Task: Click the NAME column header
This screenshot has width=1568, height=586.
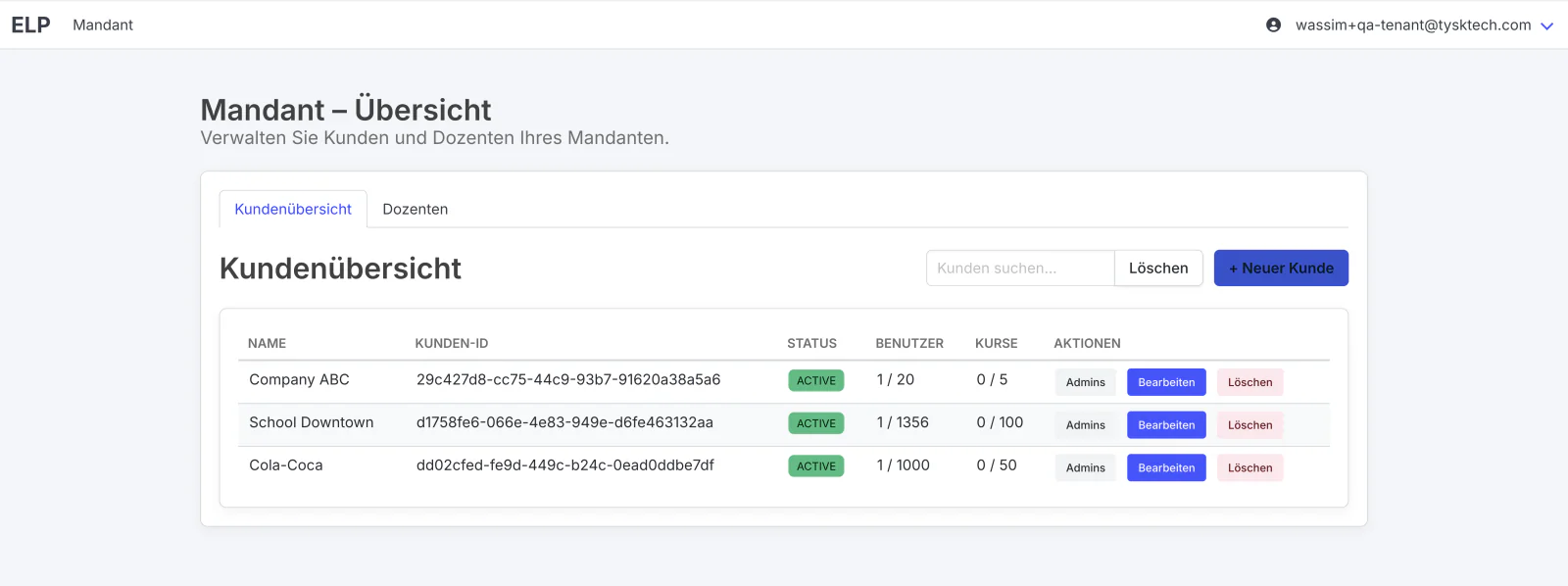Action: click(x=267, y=343)
